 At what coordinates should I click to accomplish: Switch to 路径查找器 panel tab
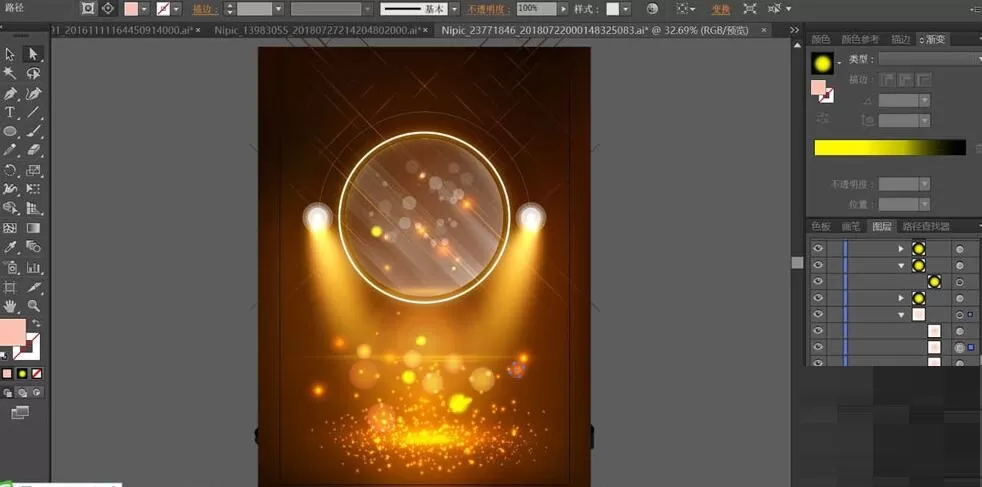coord(926,226)
